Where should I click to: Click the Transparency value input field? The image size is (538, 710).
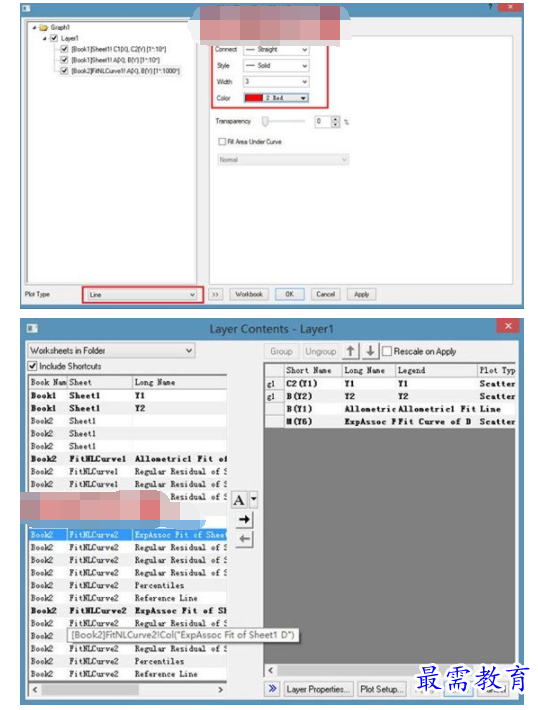(323, 121)
